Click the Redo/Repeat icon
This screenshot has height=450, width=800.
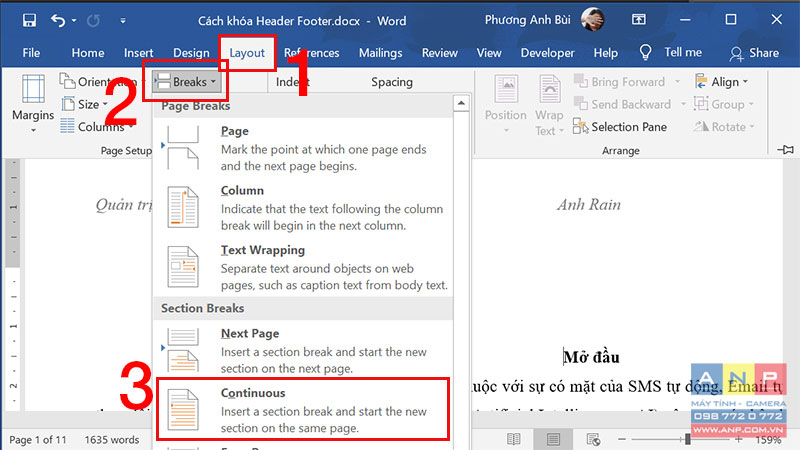[93, 20]
